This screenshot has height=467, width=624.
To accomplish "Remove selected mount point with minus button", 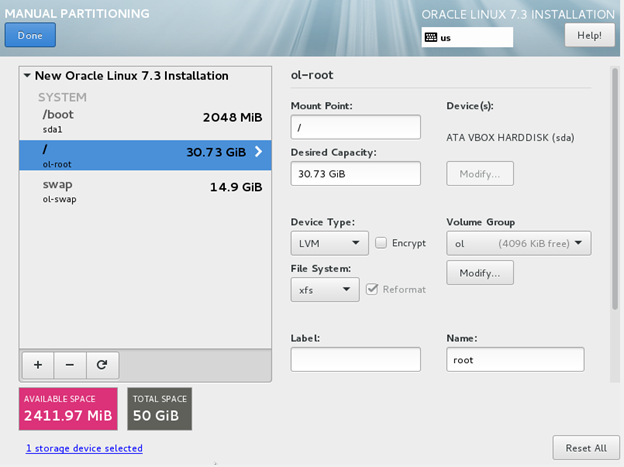I will (x=70, y=365).
